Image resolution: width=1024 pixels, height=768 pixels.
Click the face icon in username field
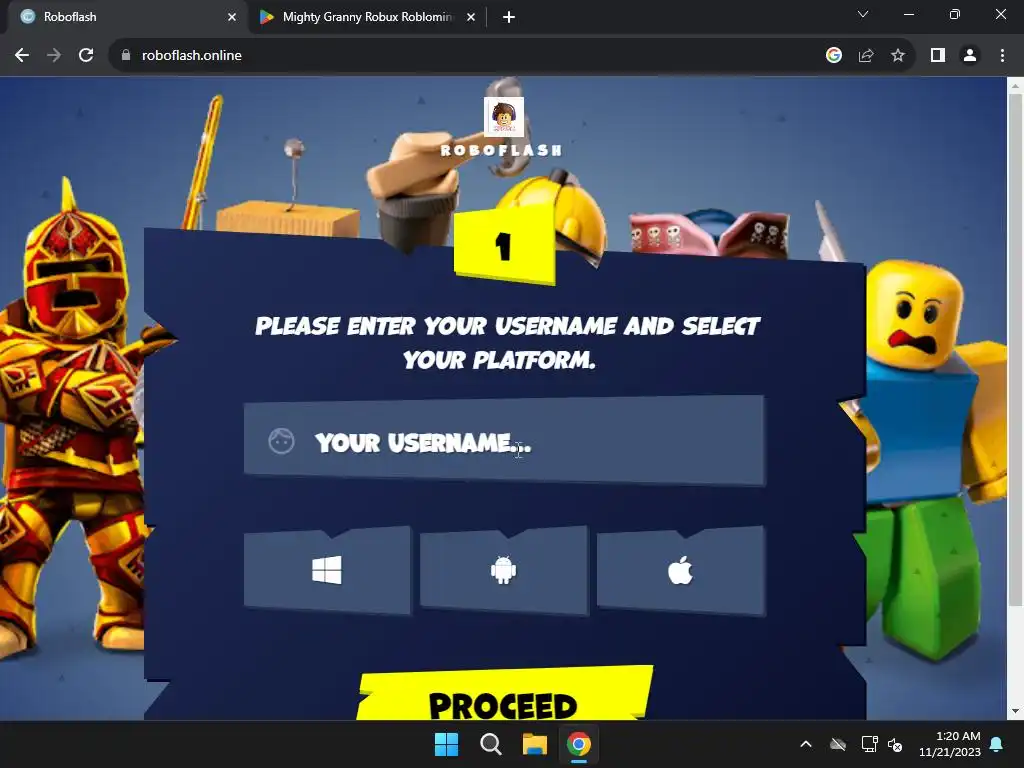(281, 441)
